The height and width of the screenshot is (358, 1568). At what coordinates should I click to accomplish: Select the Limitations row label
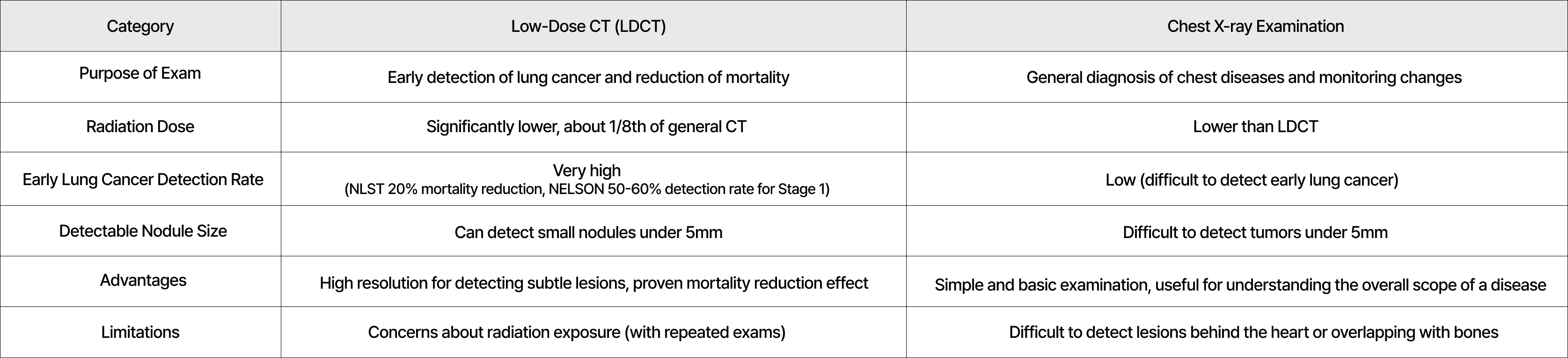click(140, 332)
